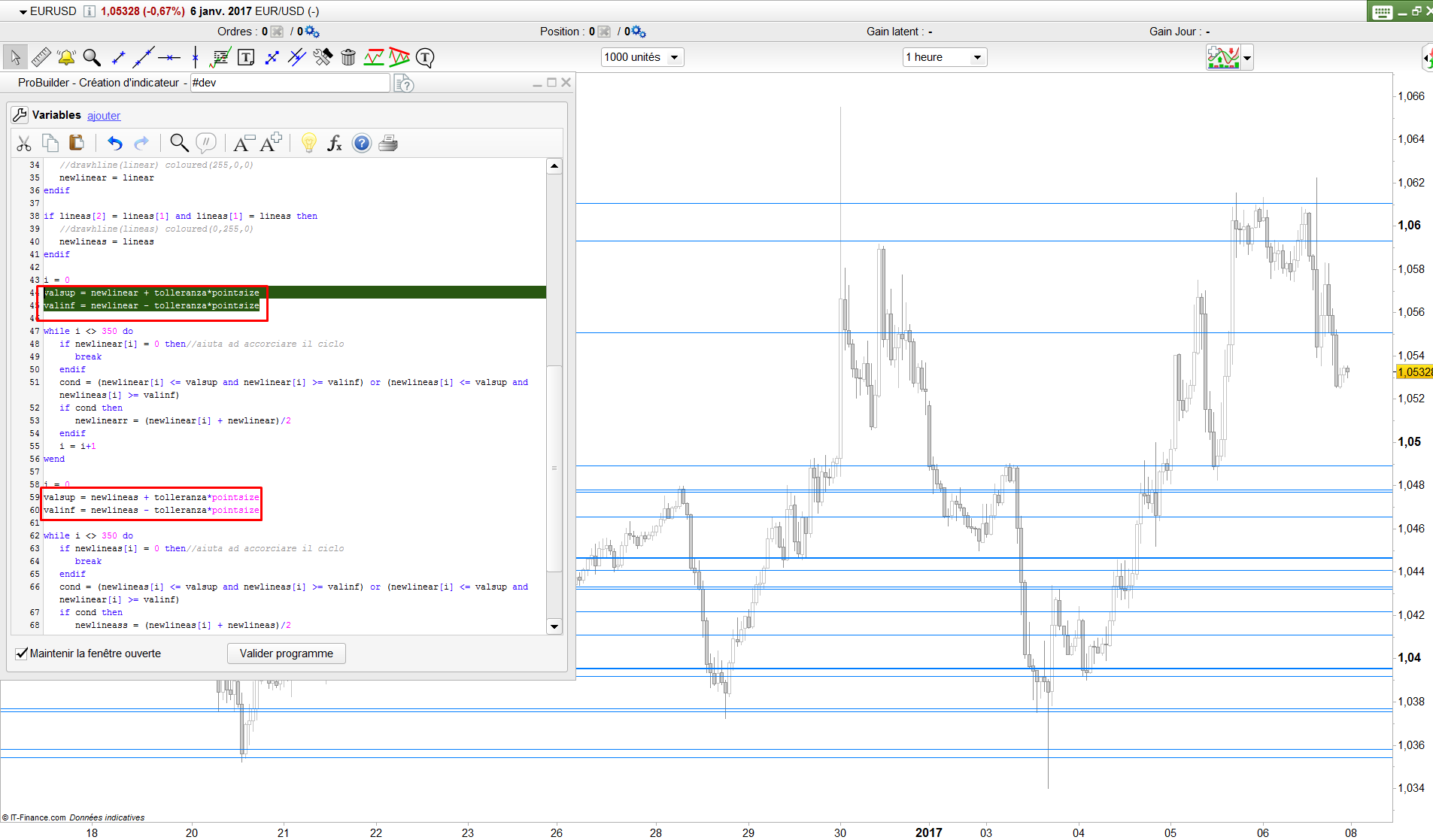Toggle comment on selected code lines
1433x840 pixels.
206,143
